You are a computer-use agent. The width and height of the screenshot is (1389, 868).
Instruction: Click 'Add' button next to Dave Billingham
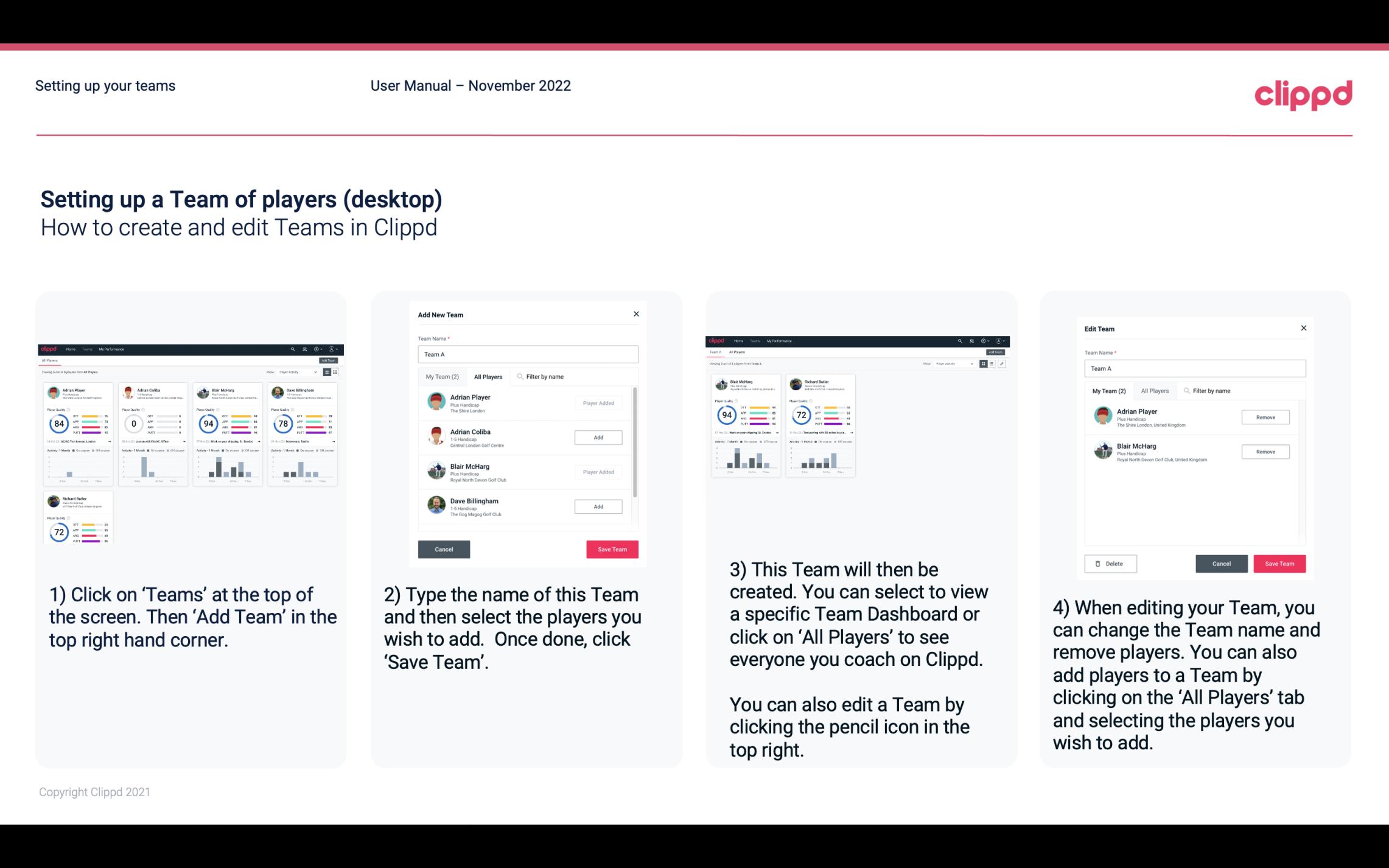point(597,505)
